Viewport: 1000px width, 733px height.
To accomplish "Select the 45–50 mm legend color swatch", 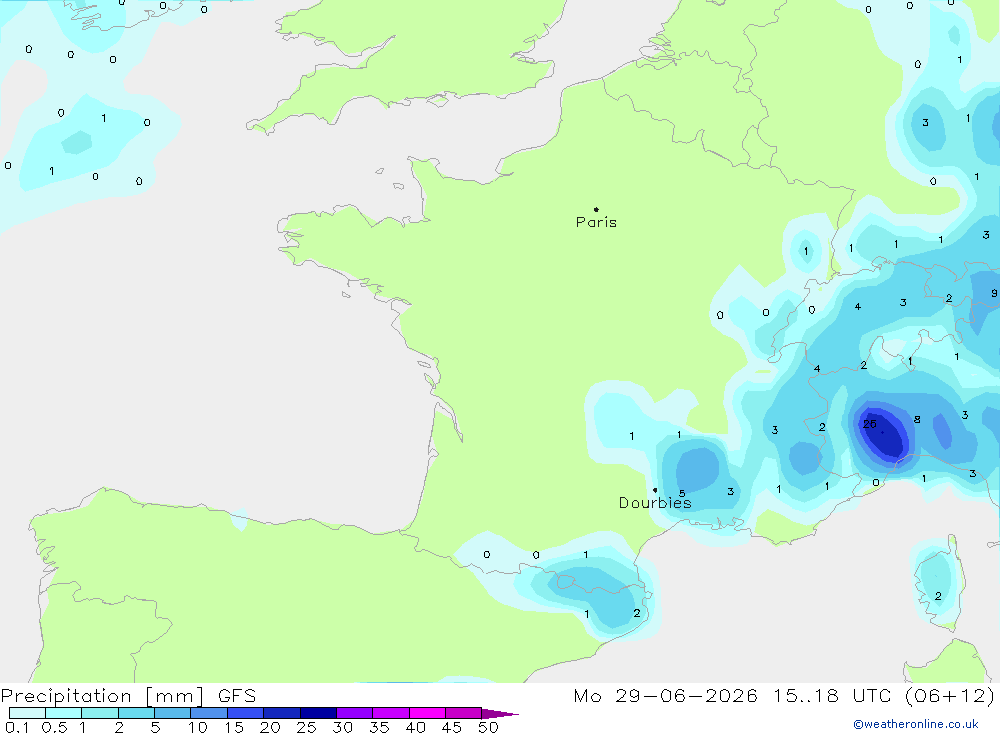I will tap(464, 713).
